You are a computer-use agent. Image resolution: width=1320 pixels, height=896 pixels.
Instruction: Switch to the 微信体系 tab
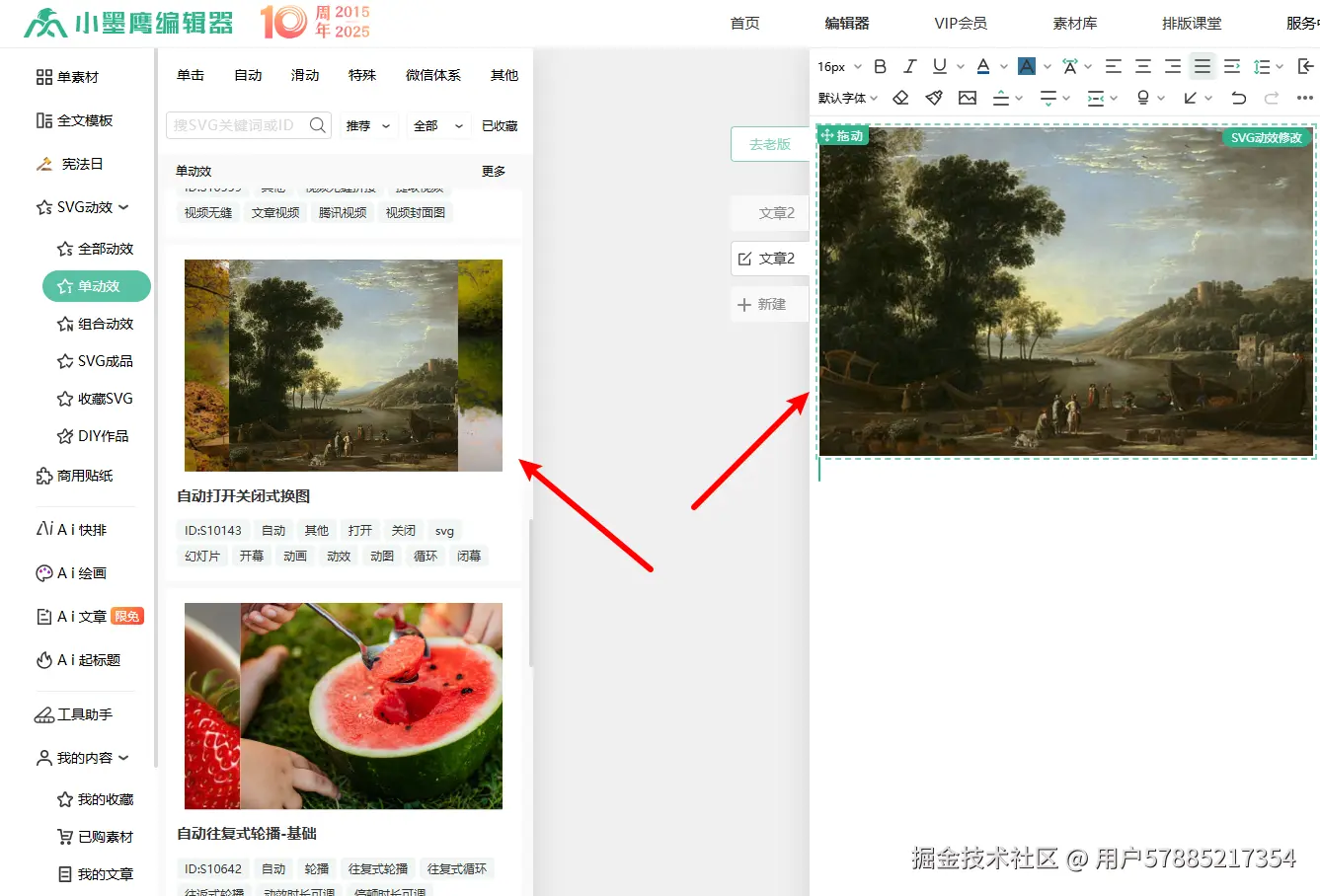point(433,75)
